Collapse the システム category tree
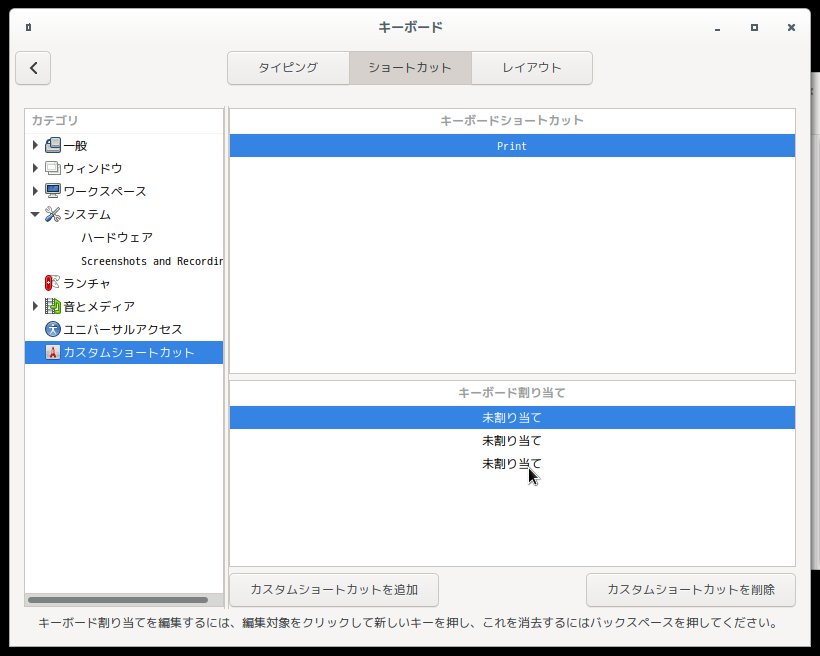Screen dimensions: 820x656 click(x=37, y=214)
